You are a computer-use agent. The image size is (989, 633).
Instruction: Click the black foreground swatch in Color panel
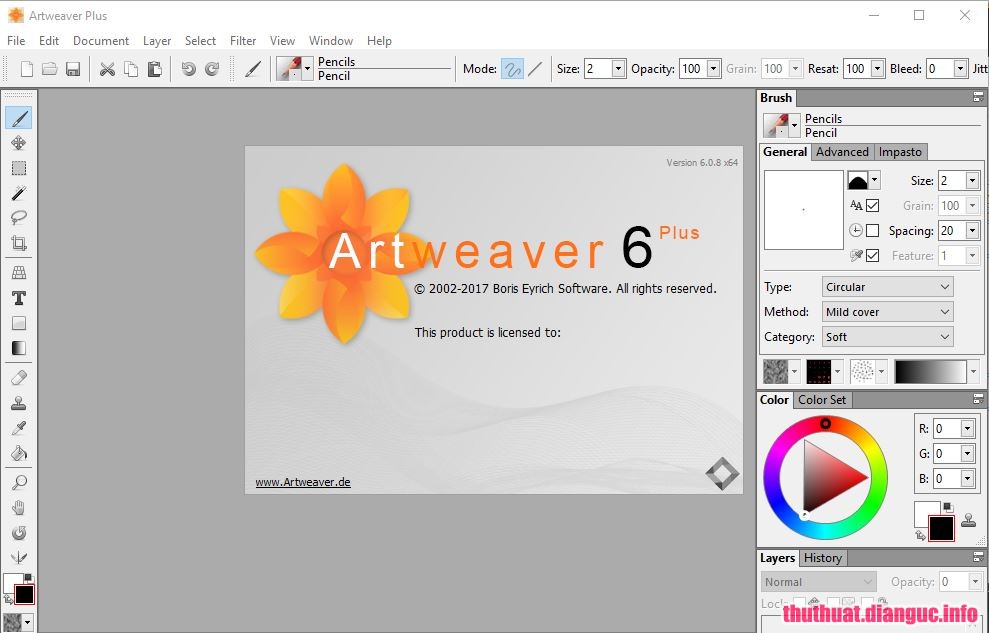pos(941,528)
